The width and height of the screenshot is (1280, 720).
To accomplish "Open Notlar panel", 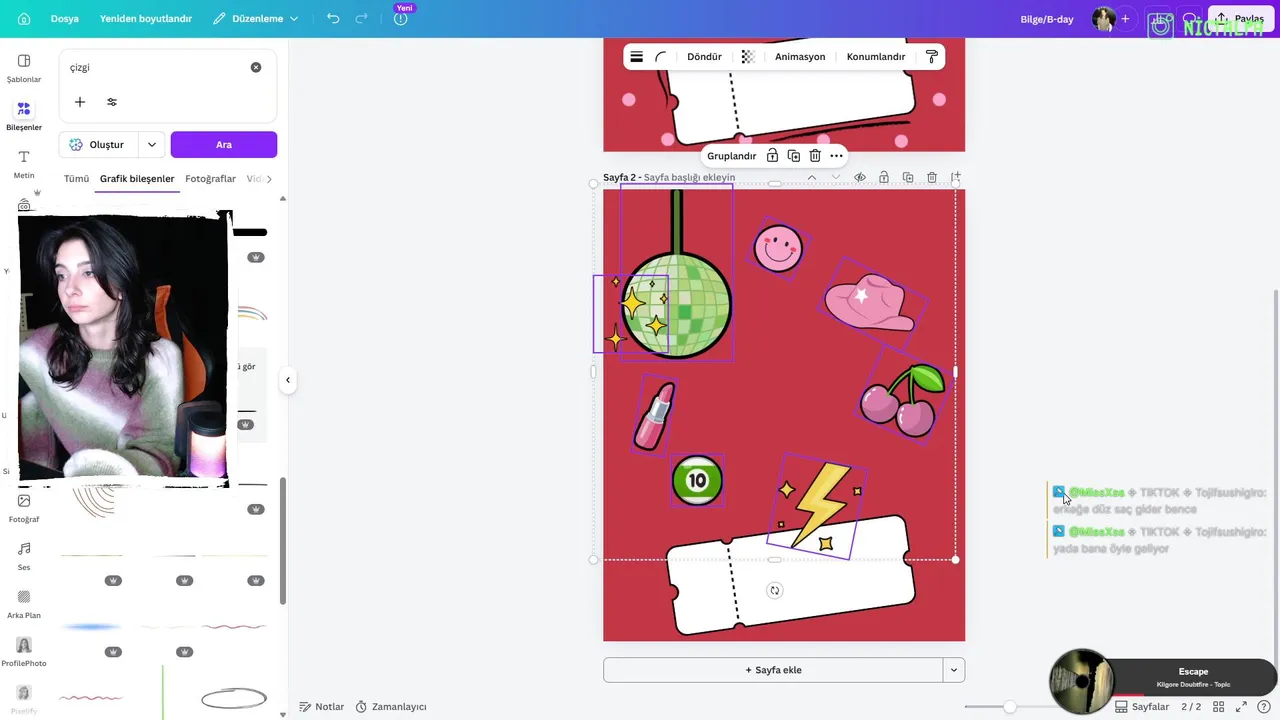I will (322, 707).
